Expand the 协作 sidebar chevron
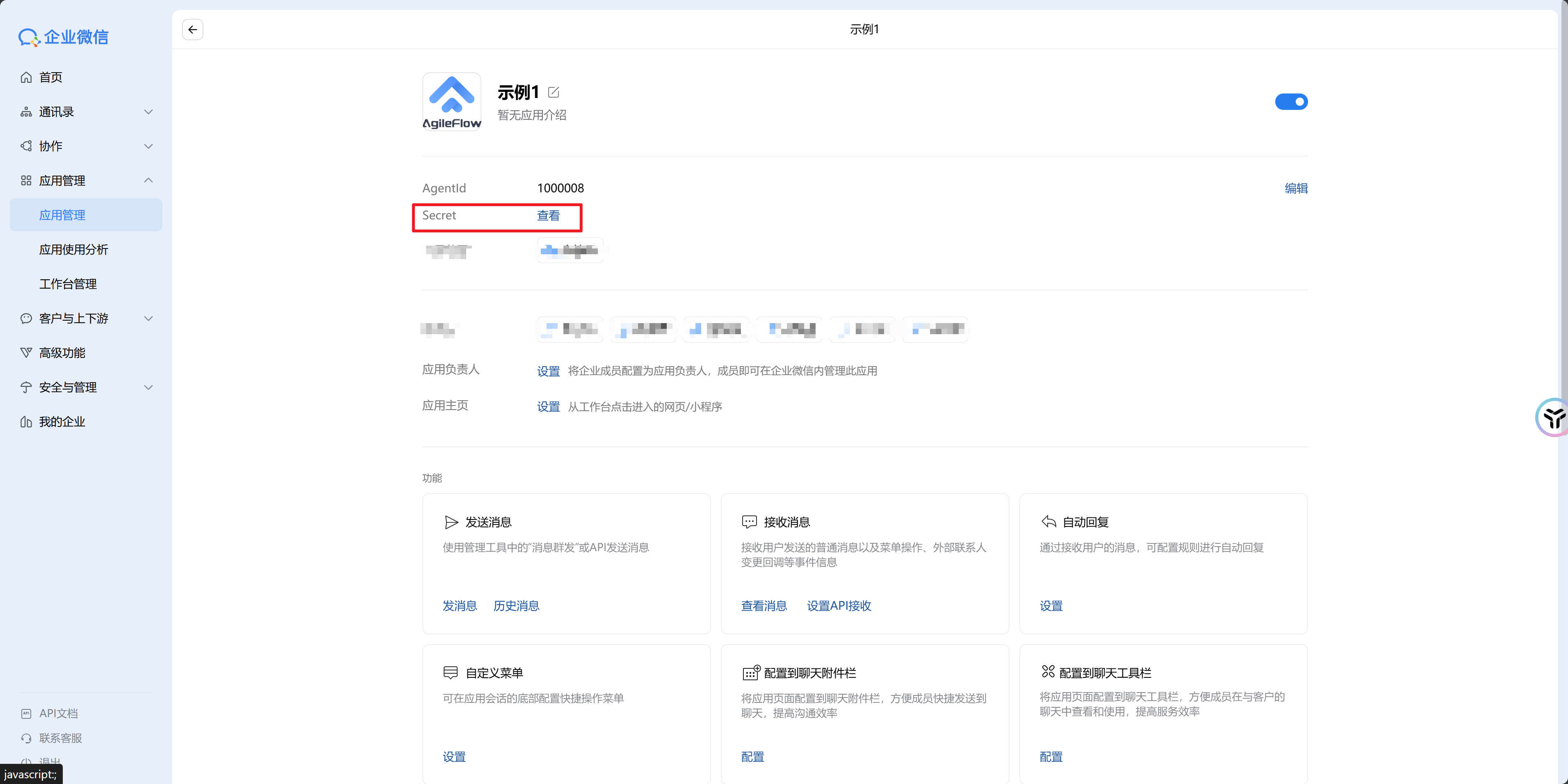The width and height of the screenshot is (1568, 784). 148,146
